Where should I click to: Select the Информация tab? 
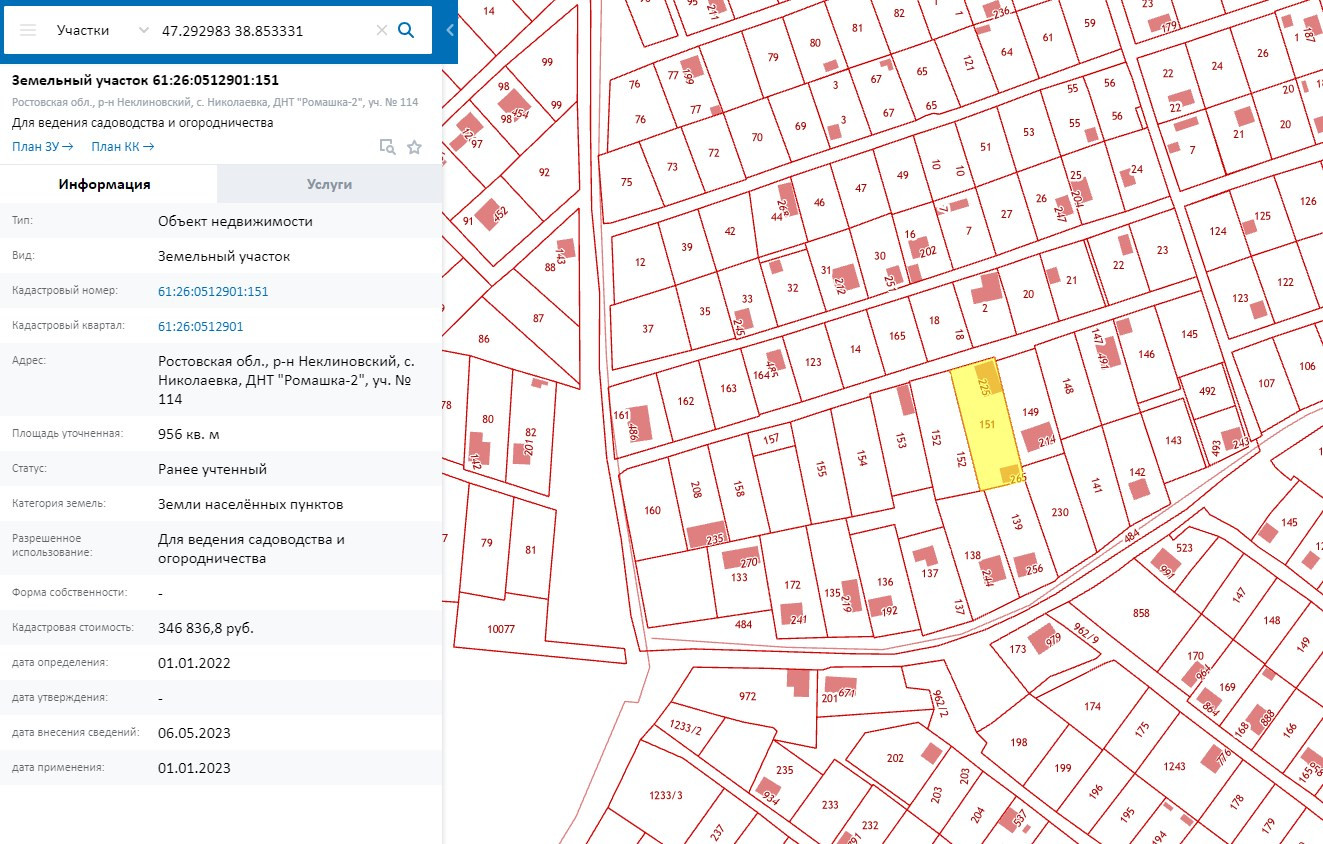point(104,184)
